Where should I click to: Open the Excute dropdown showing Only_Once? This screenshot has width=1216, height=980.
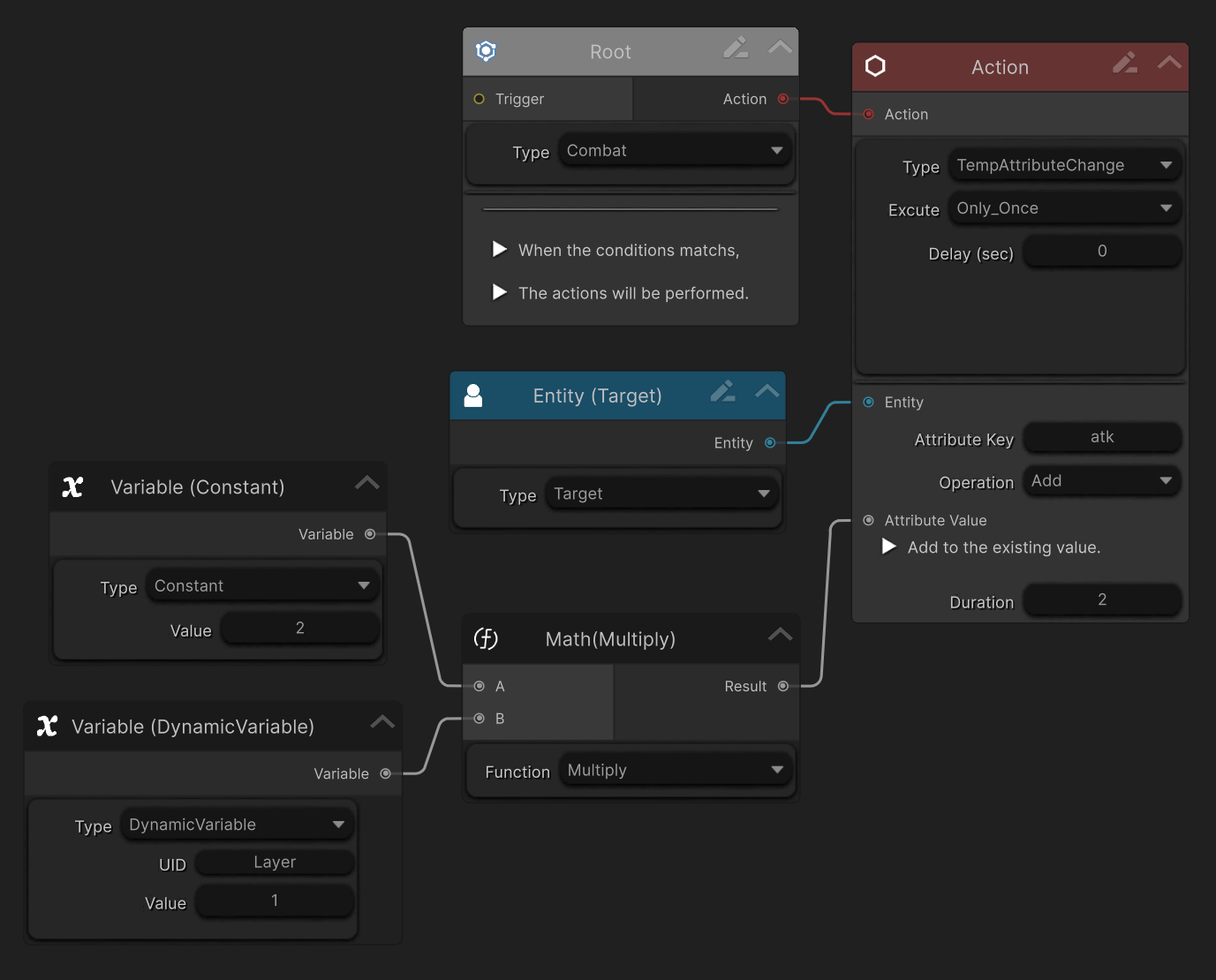pyautogui.click(x=1064, y=208)
